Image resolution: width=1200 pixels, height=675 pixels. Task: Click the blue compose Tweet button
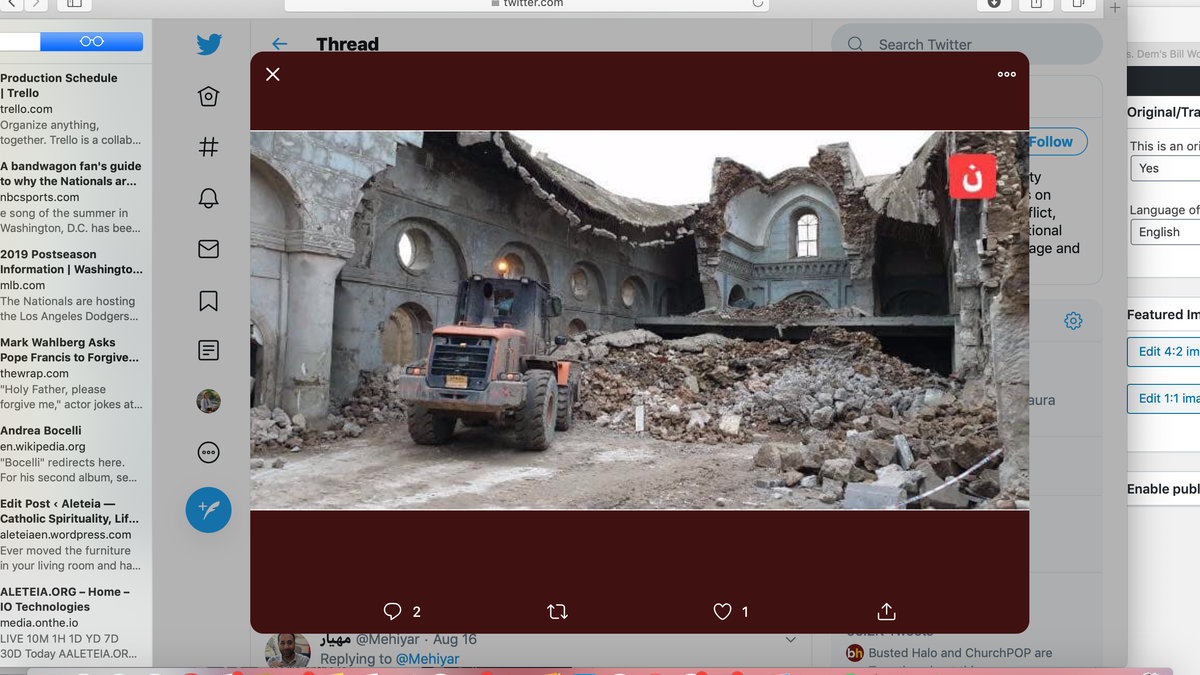pos(208,509)
